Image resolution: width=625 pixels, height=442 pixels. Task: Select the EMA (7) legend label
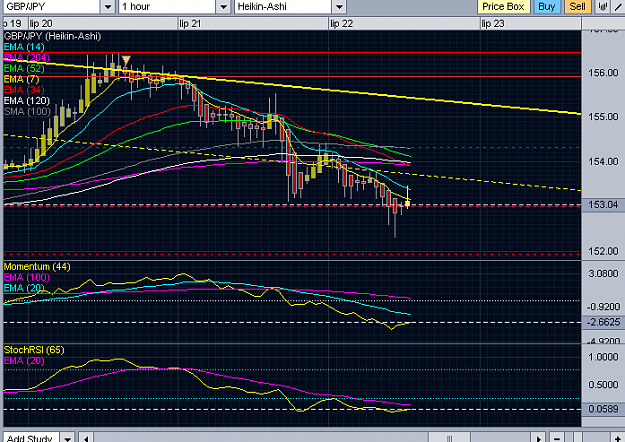pos(22,79)
